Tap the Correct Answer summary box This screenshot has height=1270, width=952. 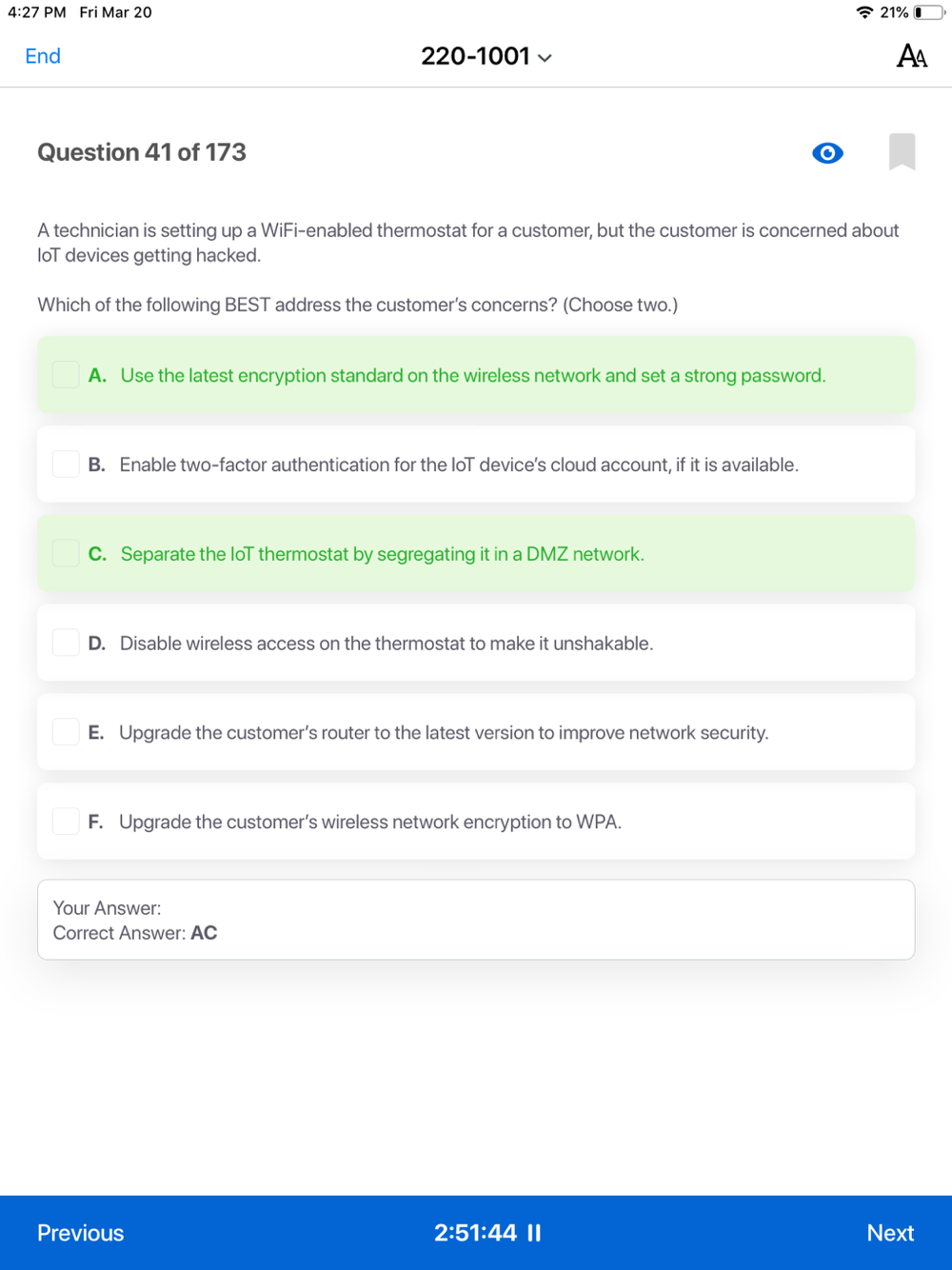476,920
